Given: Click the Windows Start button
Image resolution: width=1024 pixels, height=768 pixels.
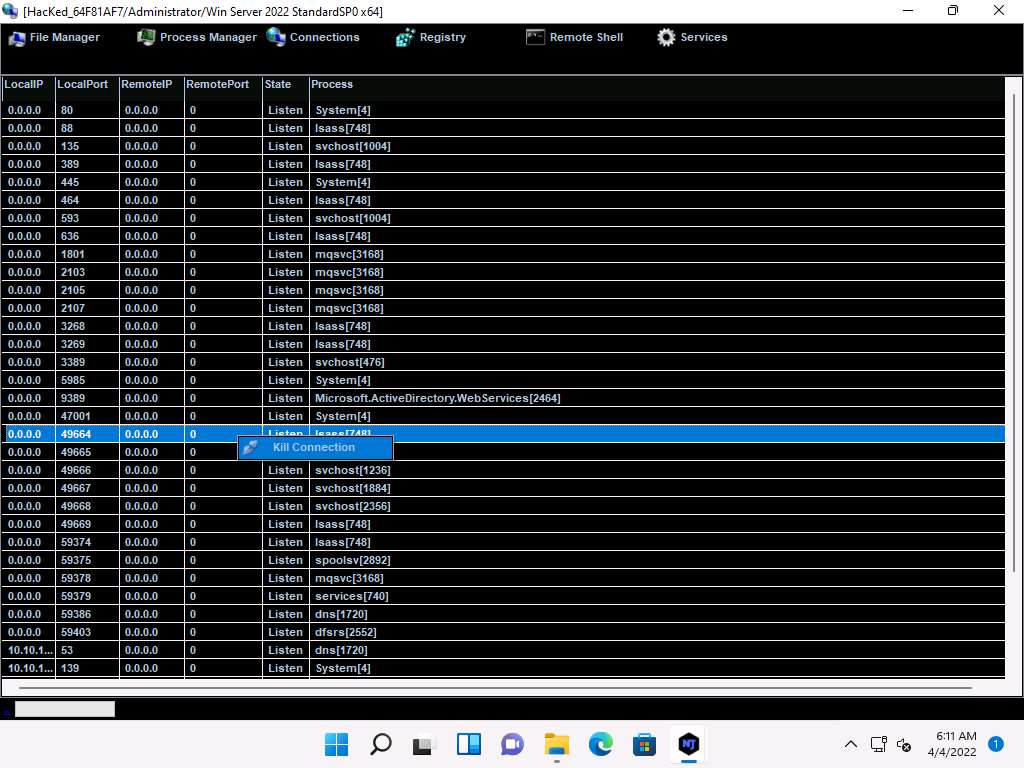Looking at the screenshot, I should click(337, 744).
